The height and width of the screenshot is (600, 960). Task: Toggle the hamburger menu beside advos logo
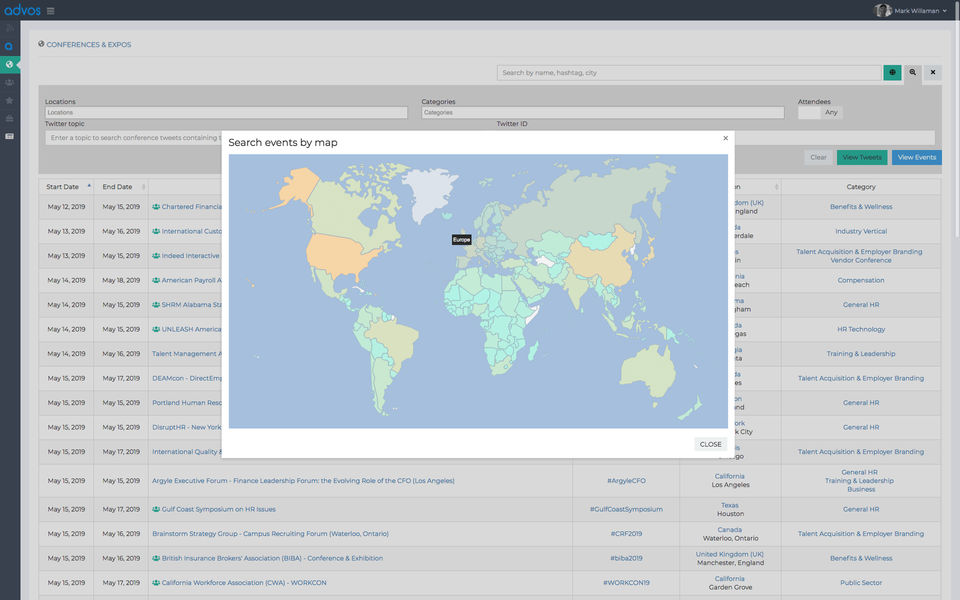[x=51, y=11]
